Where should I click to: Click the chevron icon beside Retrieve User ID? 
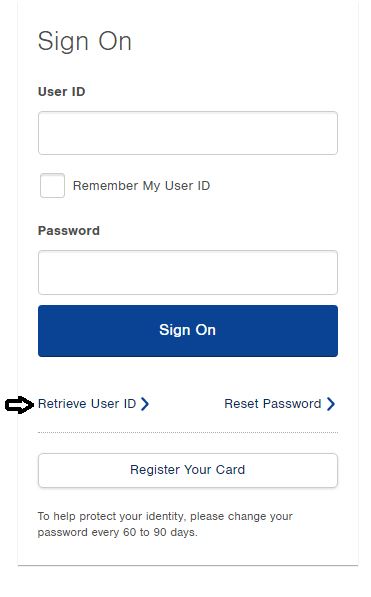(145, 404)
